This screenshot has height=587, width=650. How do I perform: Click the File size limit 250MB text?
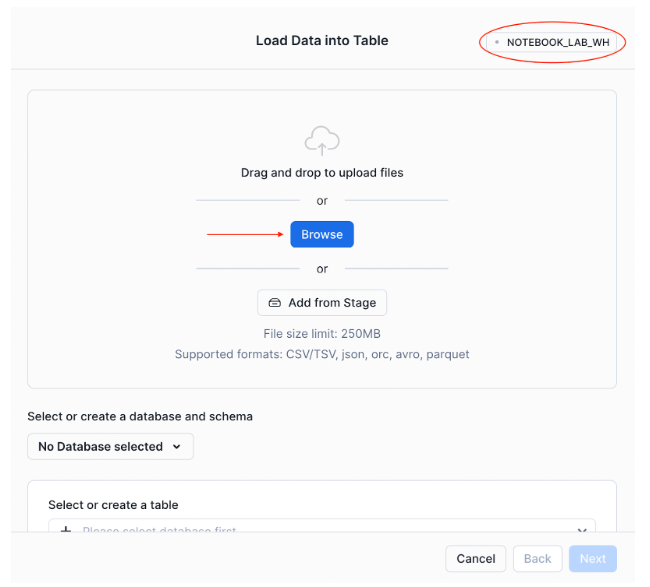click(322, 334)
